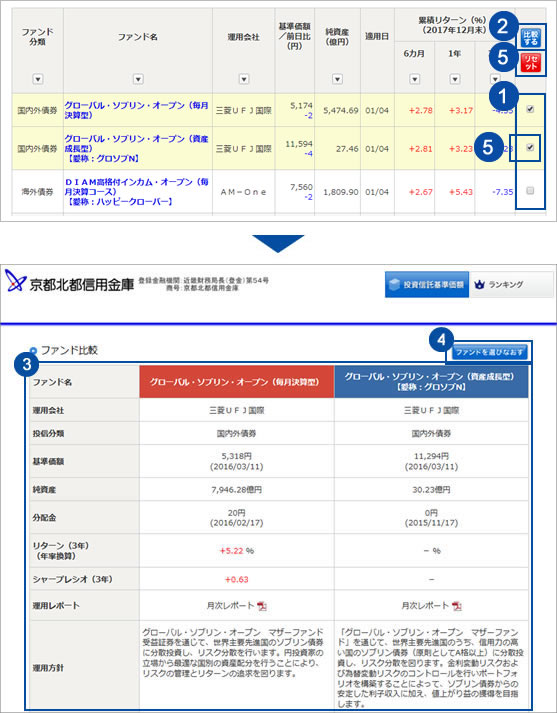Select 投資信託基準価額 tab
This screenshot has height=713, width=557.
pos(427,285)
